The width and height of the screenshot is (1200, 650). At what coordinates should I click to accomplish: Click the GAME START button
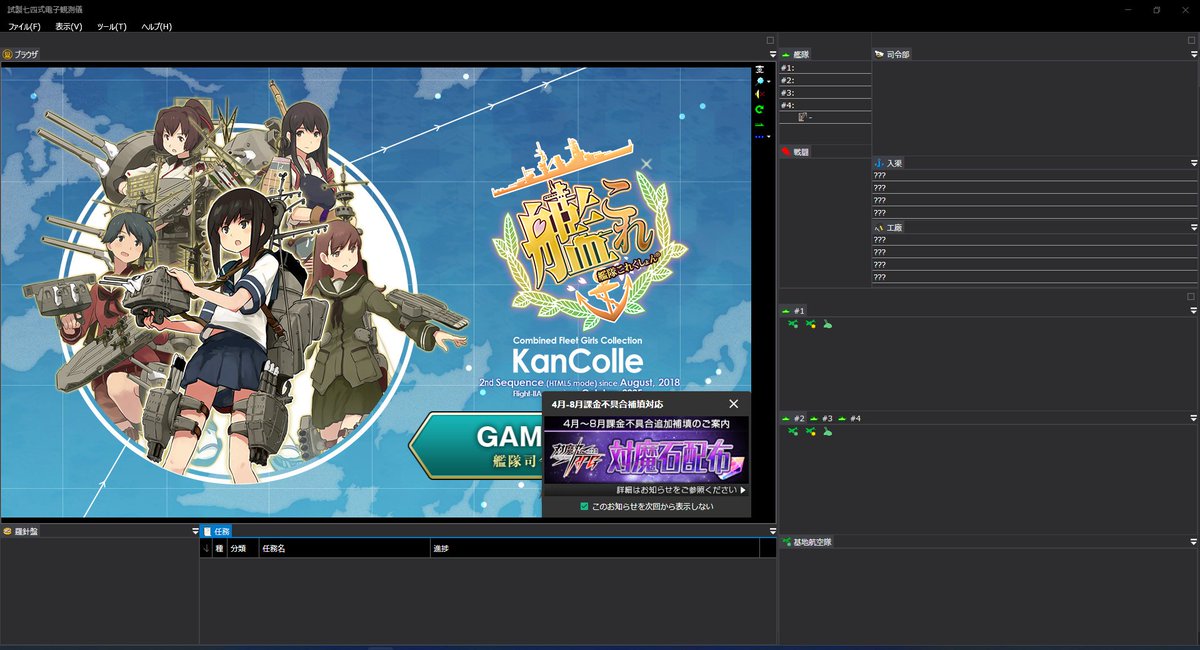coord(476,445)
